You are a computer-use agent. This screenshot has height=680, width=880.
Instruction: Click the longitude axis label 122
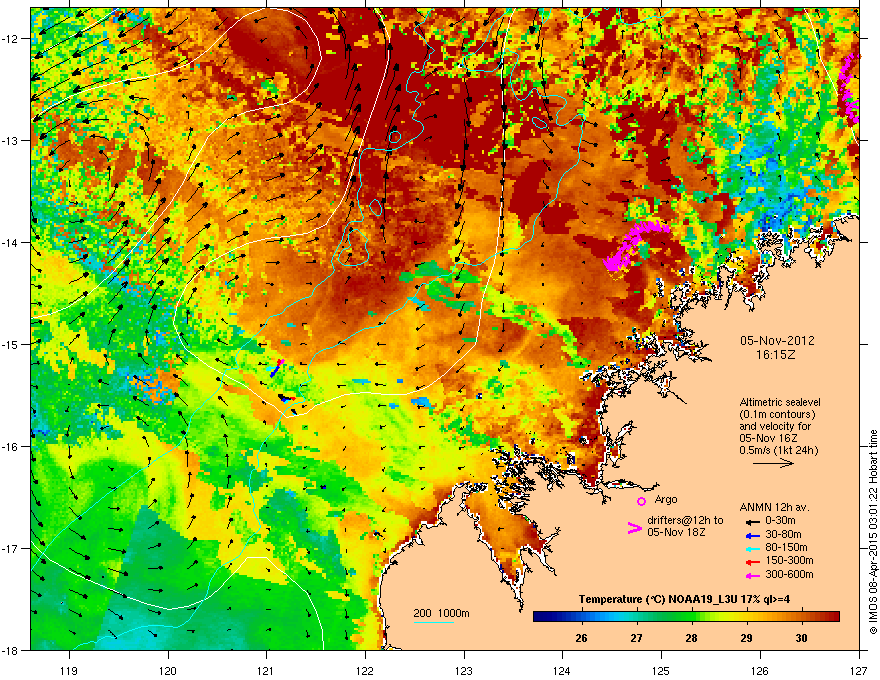[x=365, y=670]
